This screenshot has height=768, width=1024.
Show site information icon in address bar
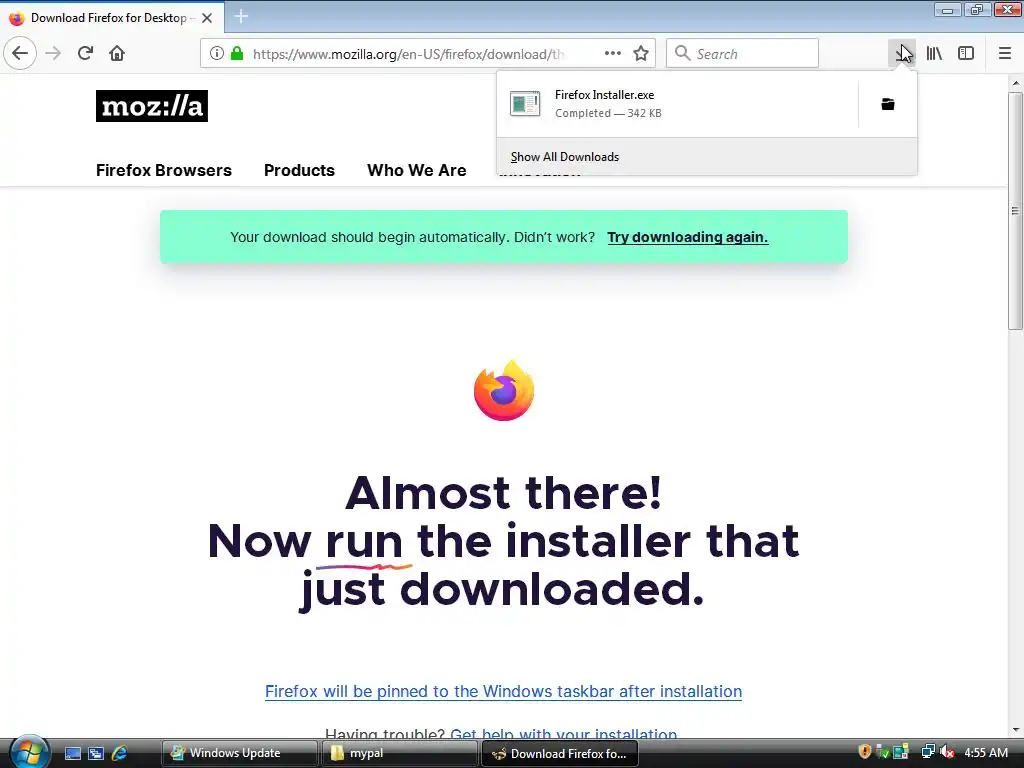tap(217, 53)
